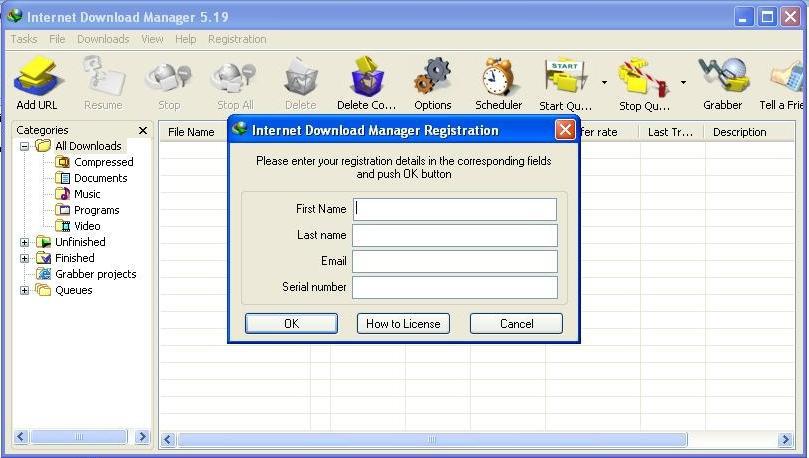This screenshot has width=809, height=458.
Task: Click the Stop toolbar icon
Action: click(x=169, y=77)
